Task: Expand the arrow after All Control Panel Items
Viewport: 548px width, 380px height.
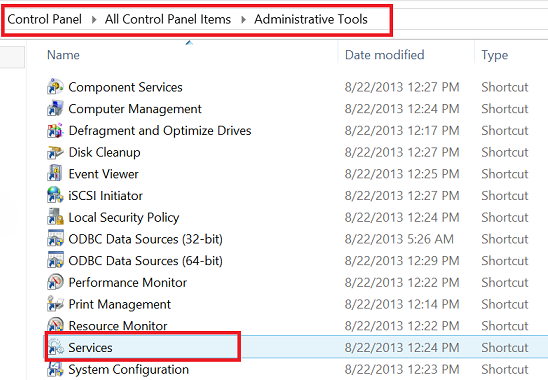Action: 243,19
